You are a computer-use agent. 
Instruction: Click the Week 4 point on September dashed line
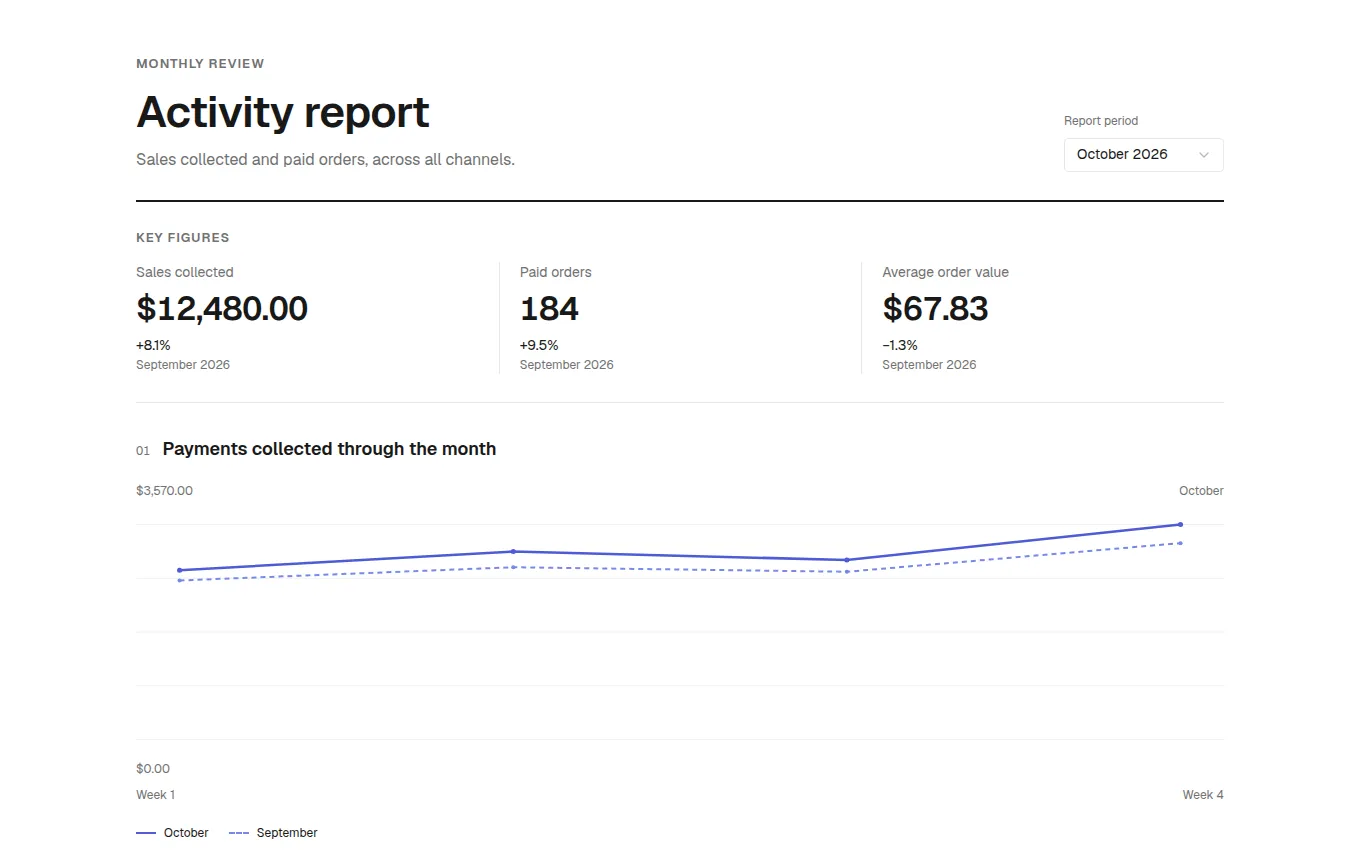(1180, 543)
